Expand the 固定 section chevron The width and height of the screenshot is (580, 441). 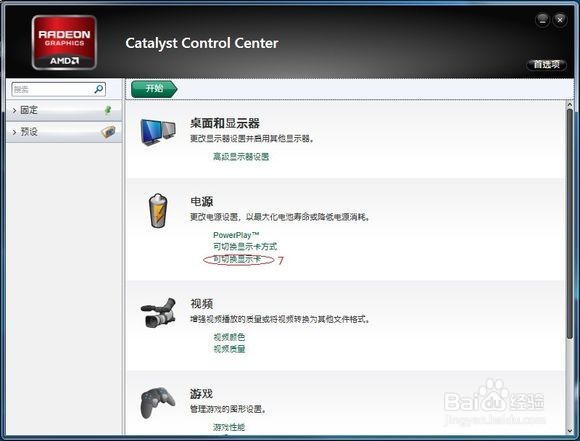tap(14, 110)
